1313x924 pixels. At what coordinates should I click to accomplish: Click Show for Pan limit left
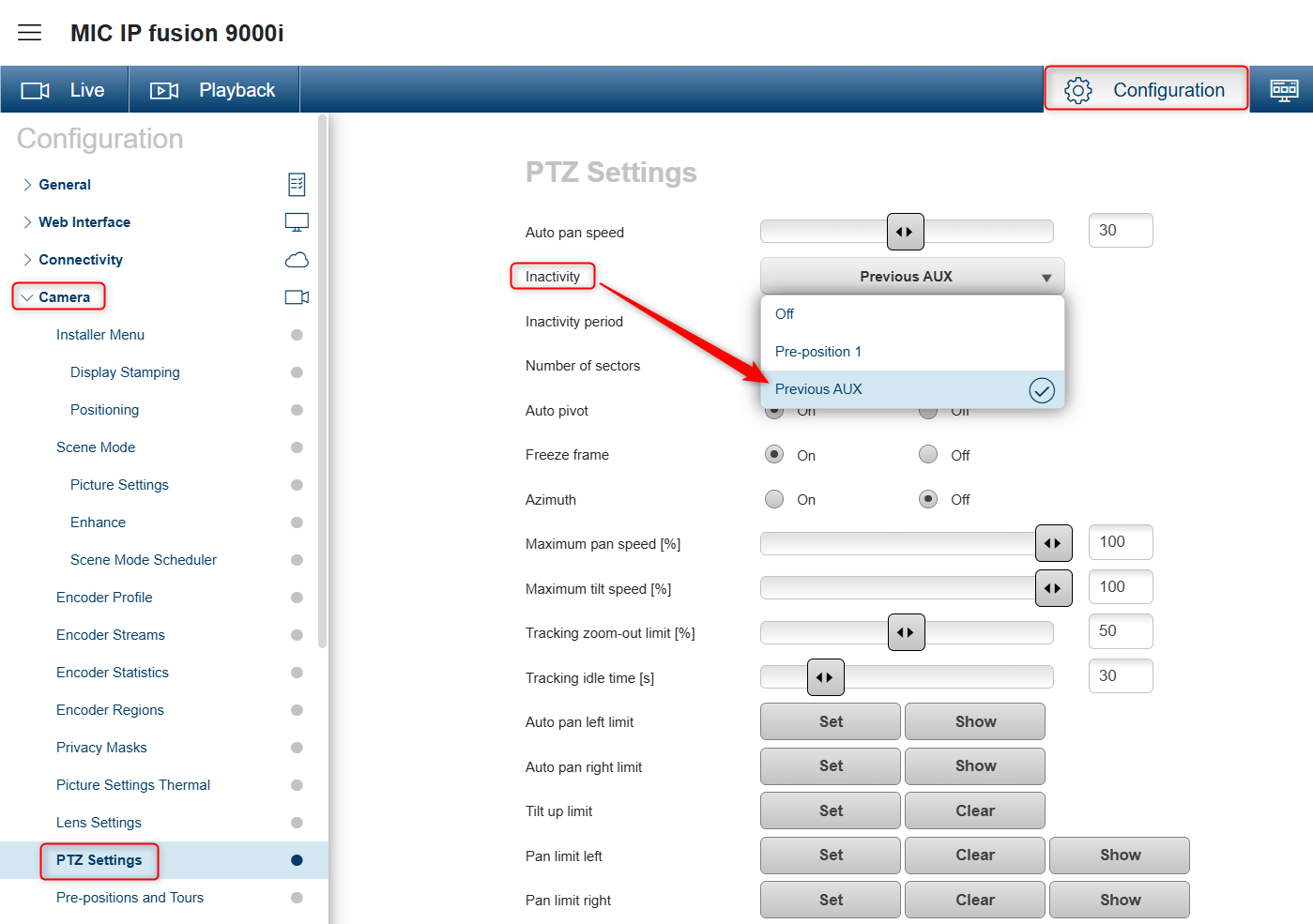[1120, 856]
